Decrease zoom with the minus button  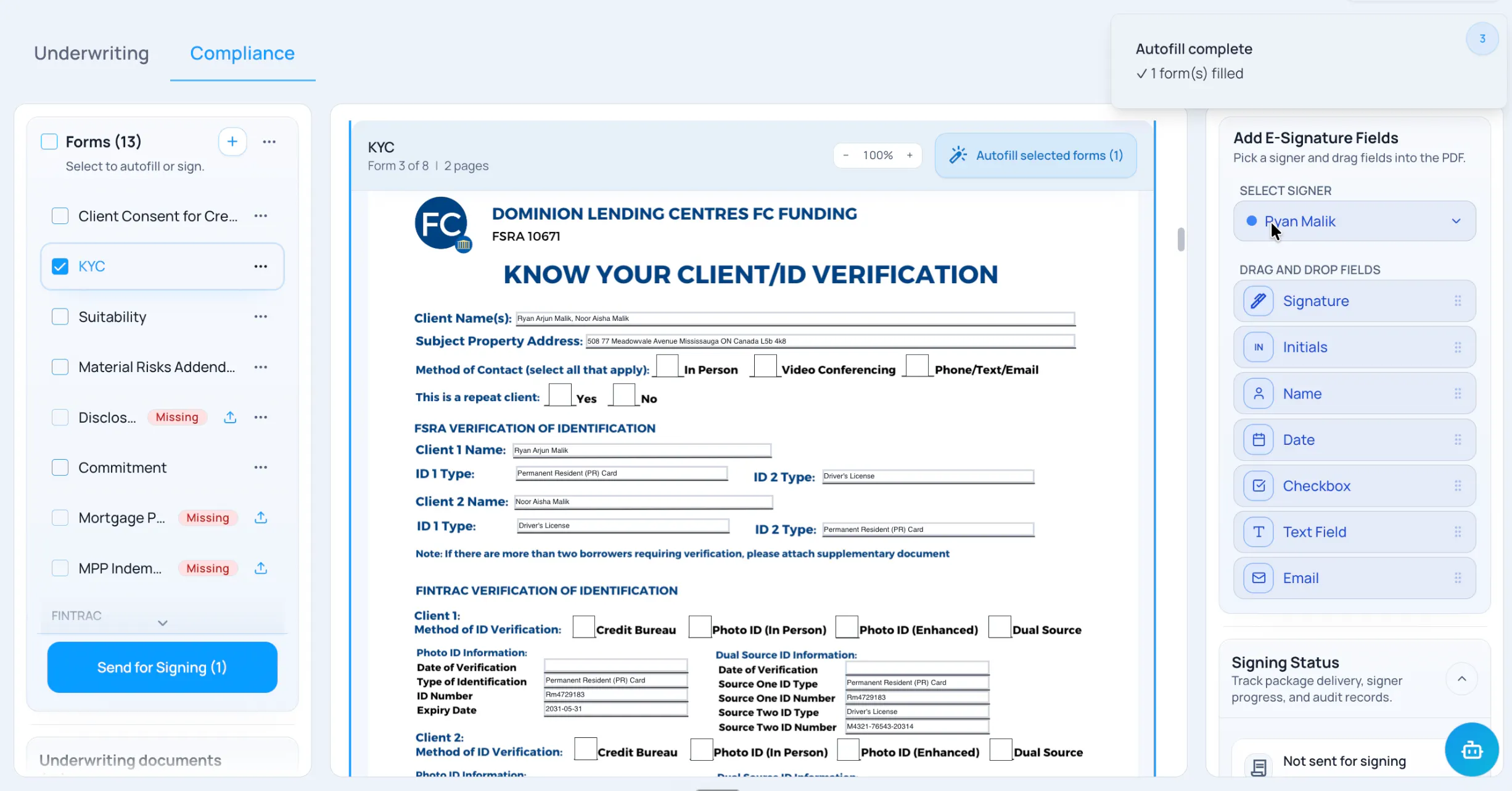point(846,155)
